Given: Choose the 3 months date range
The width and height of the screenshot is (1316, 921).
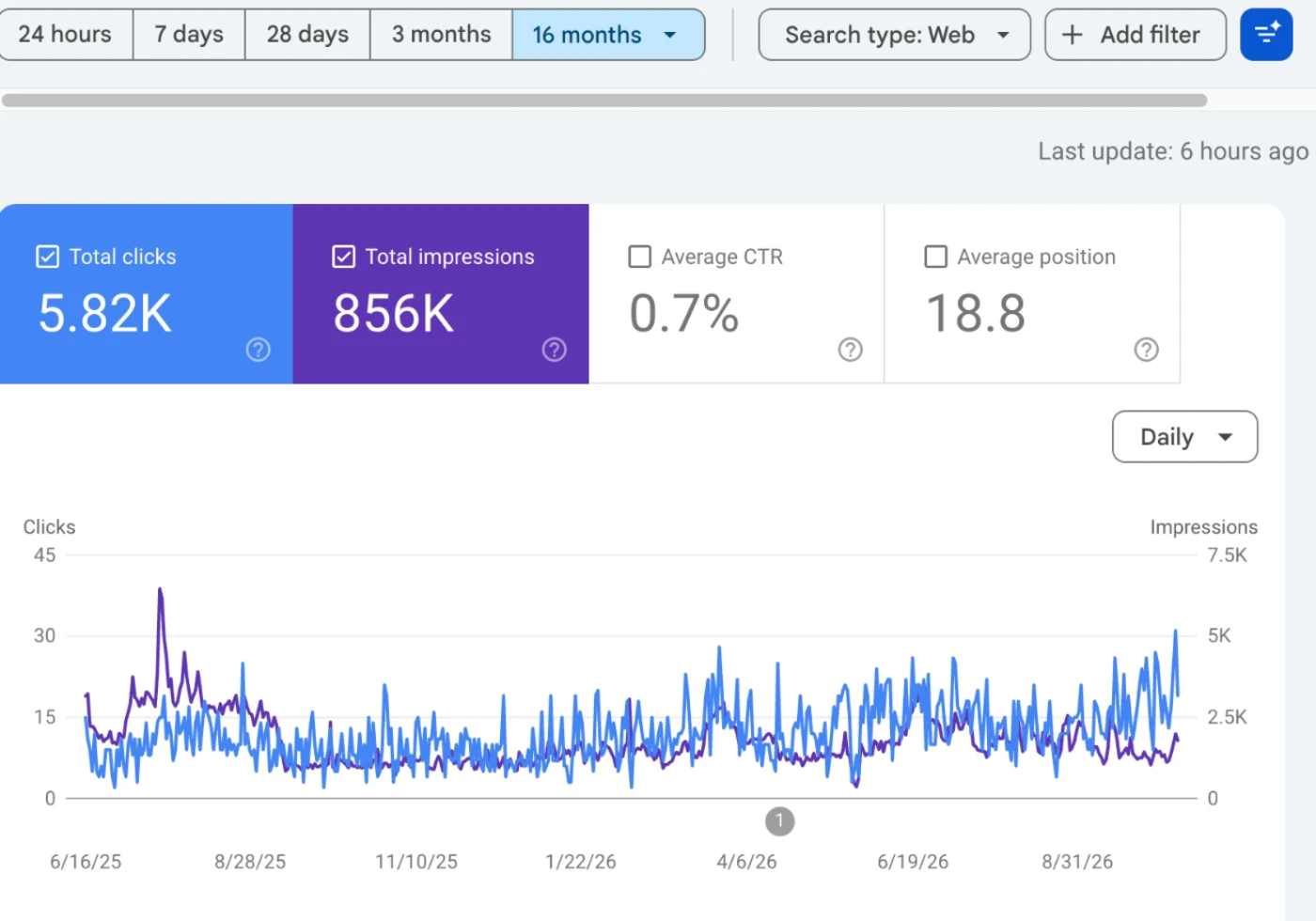Looking at the screenshot, I should tap(441, 35).
